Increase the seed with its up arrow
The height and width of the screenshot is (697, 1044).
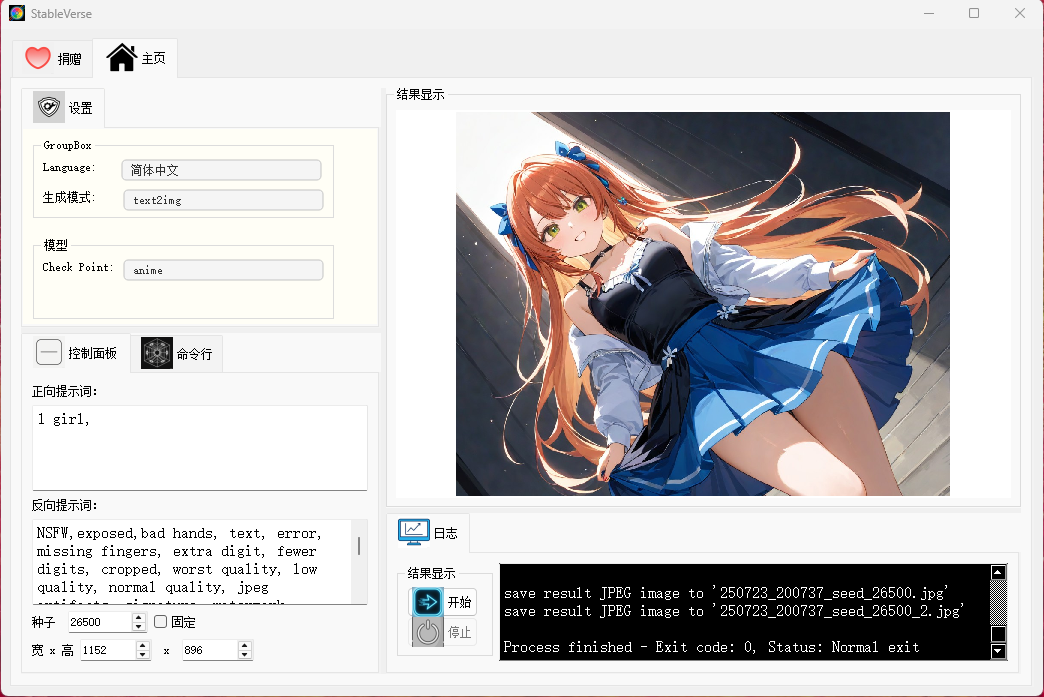[x=138, y=618]
